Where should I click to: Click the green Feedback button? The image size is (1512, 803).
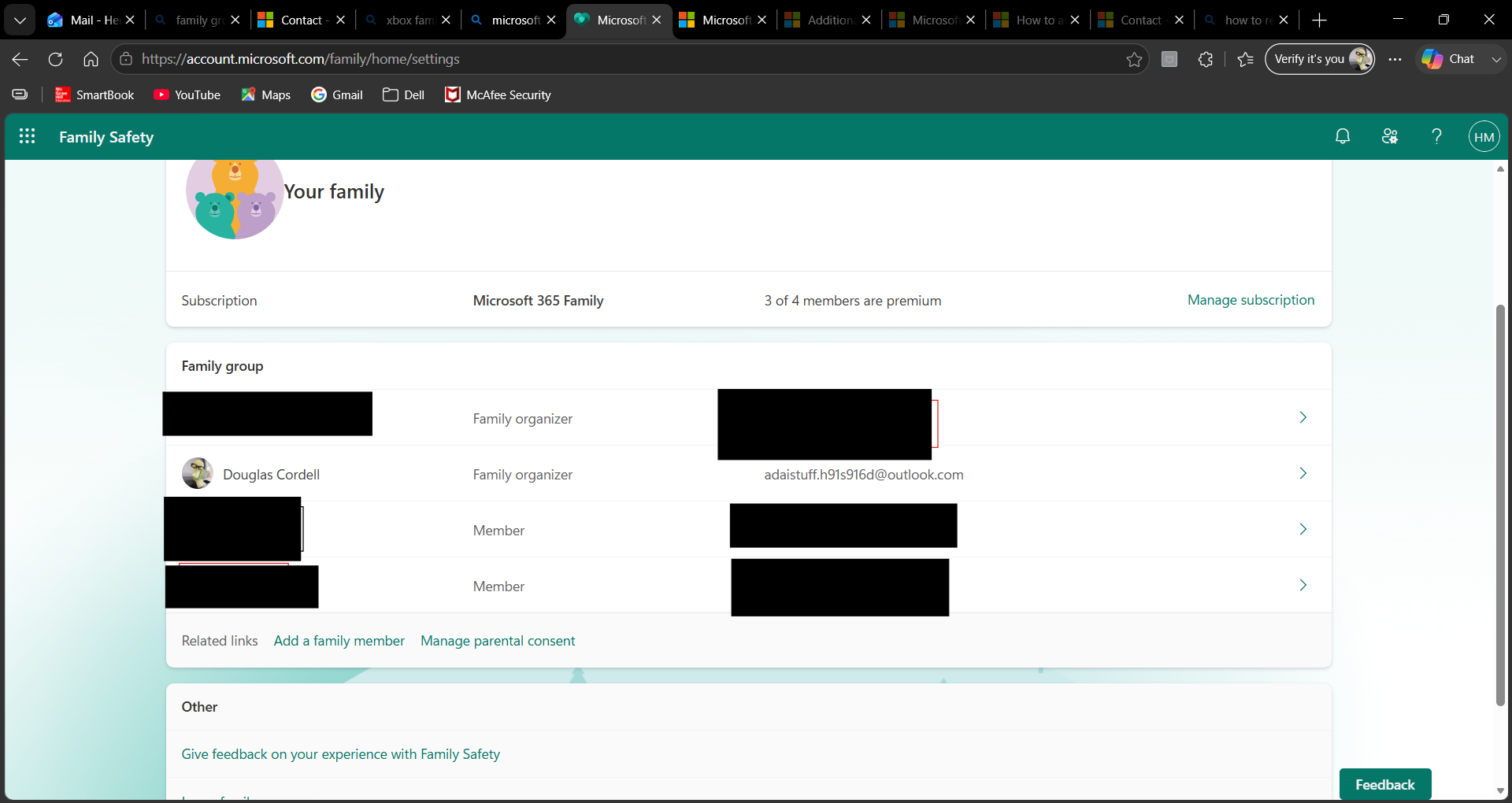(x=1385, y=784)
